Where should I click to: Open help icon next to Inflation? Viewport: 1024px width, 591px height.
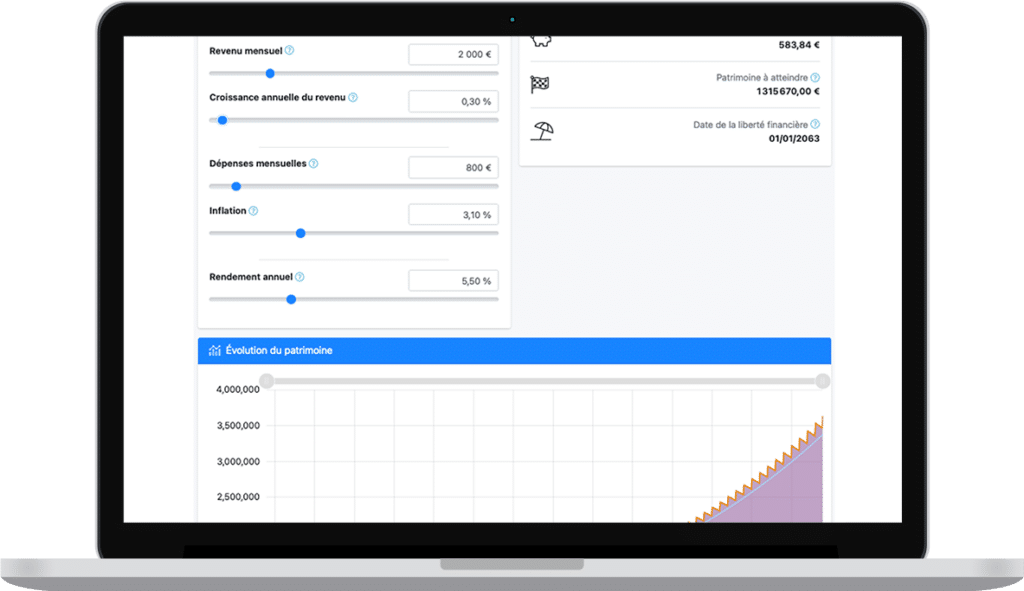click(x=253, y=210)
